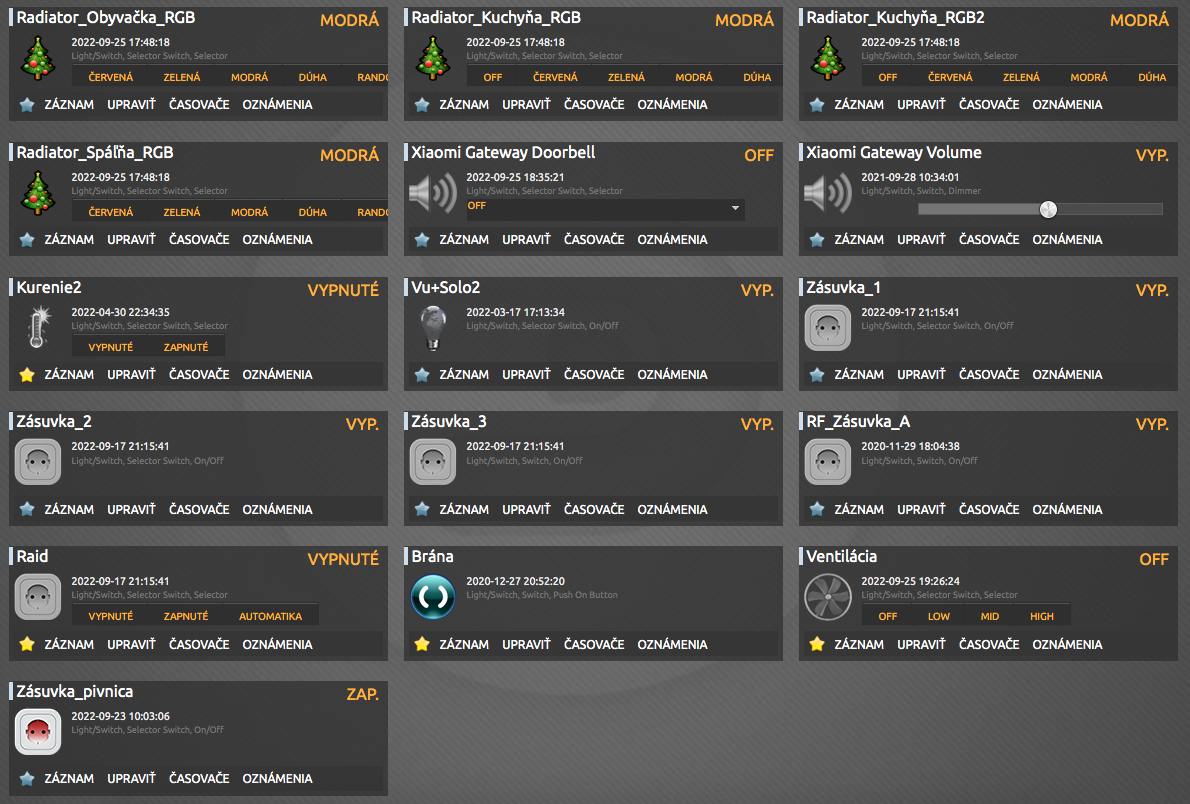Favorite Radiator_Kuchyňa_RGB2 with its star
This screenshot has height=804, width=1190.
pyautogui.click(x=817, y=105)
